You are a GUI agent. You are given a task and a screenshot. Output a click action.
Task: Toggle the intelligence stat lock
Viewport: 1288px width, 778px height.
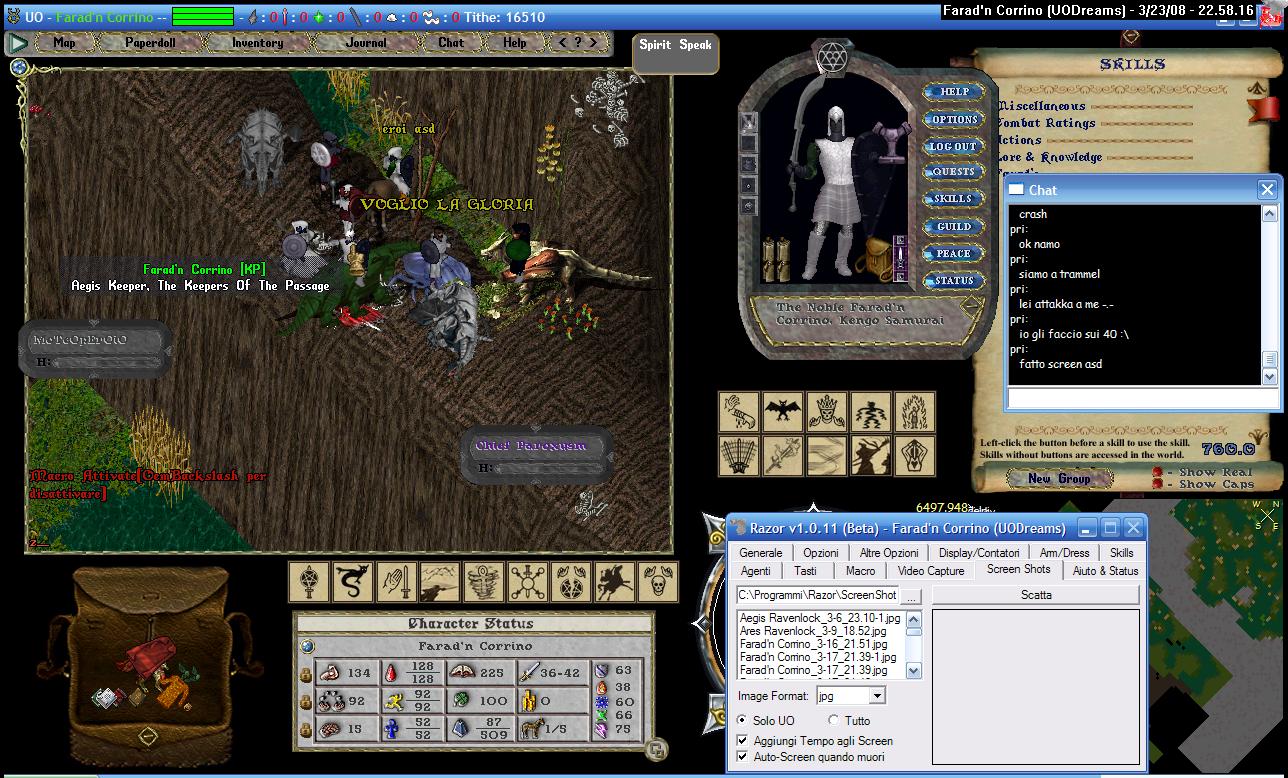point(307,730)
